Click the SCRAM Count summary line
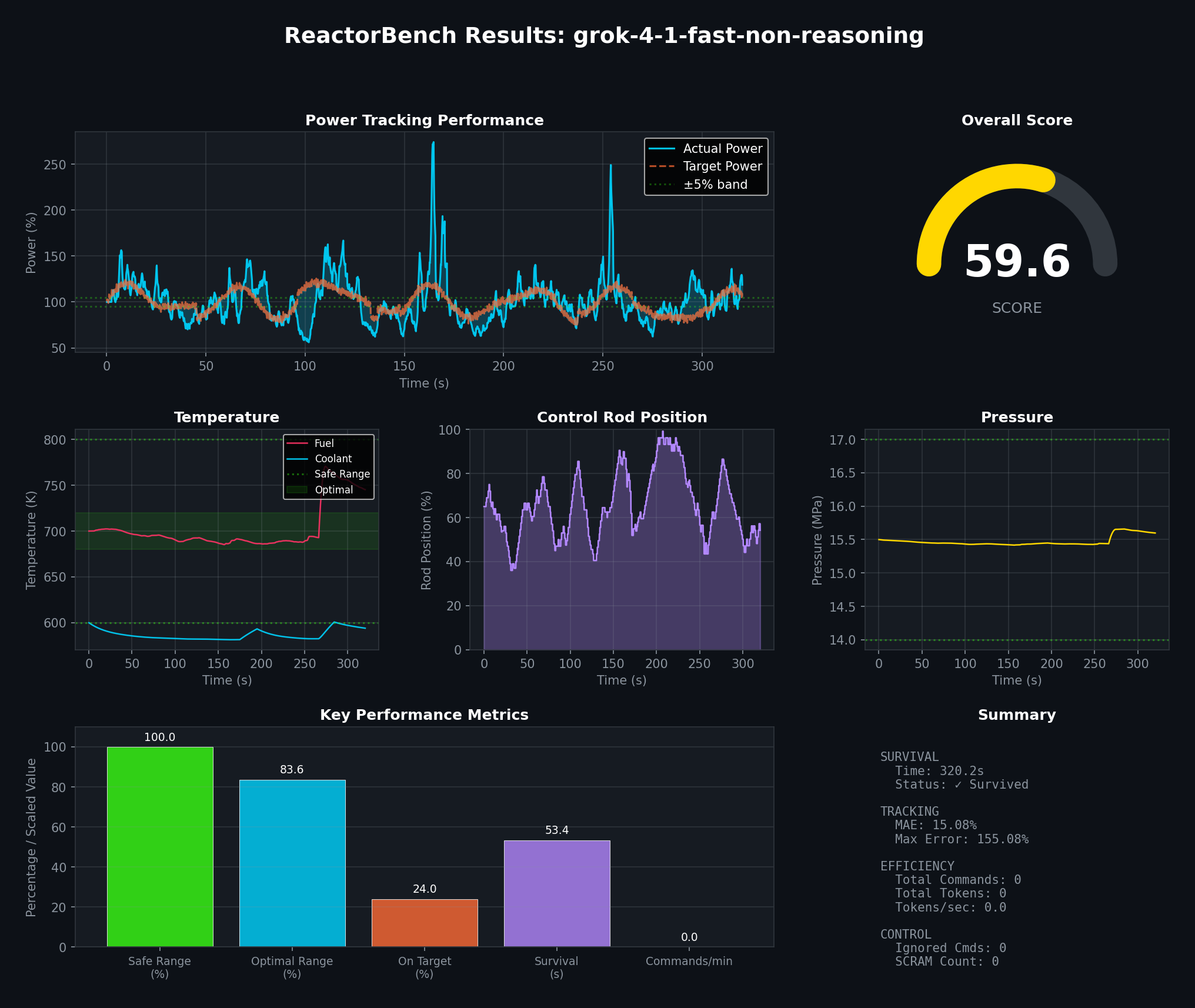This screenshot has width=1195, height=1008. [946, 962]
